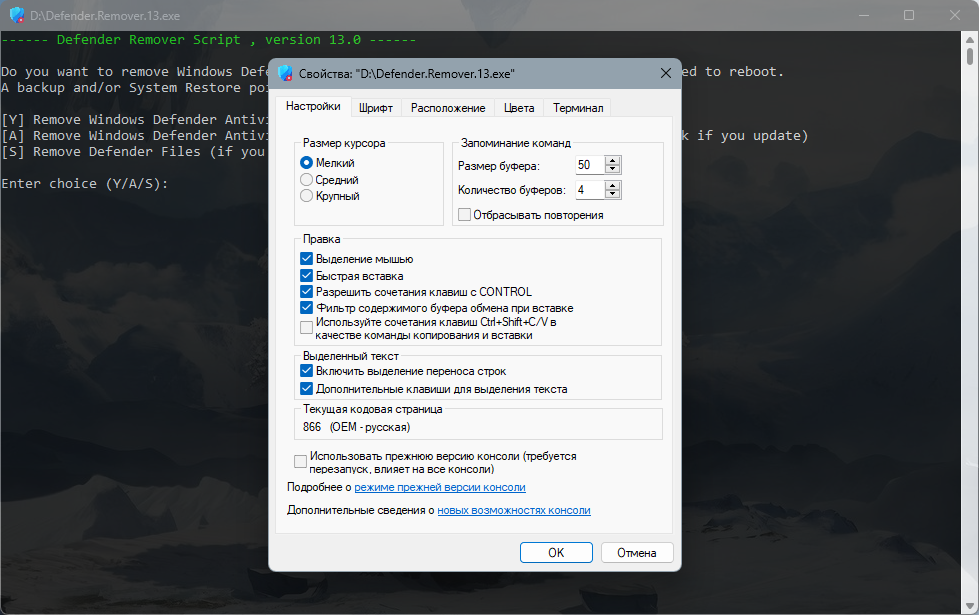Click the Размер буфера value field

(x=590, y=165)
